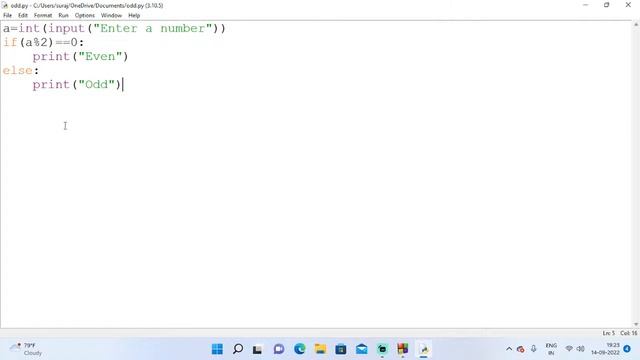
Task: Click the 'Ln: 5' status bar entry
Action: pyautogui.click(x=609, y=333)
